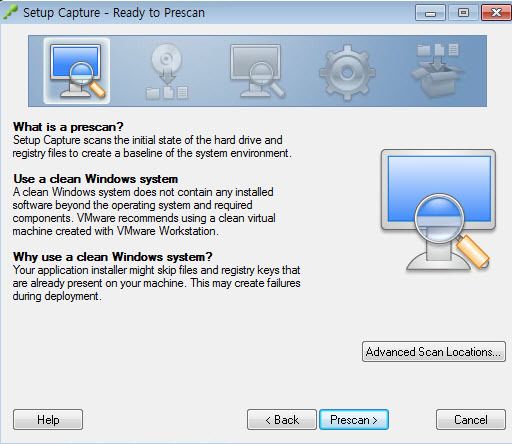Select the highlighted Prescan step icon
512x444 pixels.
[77, 71]
